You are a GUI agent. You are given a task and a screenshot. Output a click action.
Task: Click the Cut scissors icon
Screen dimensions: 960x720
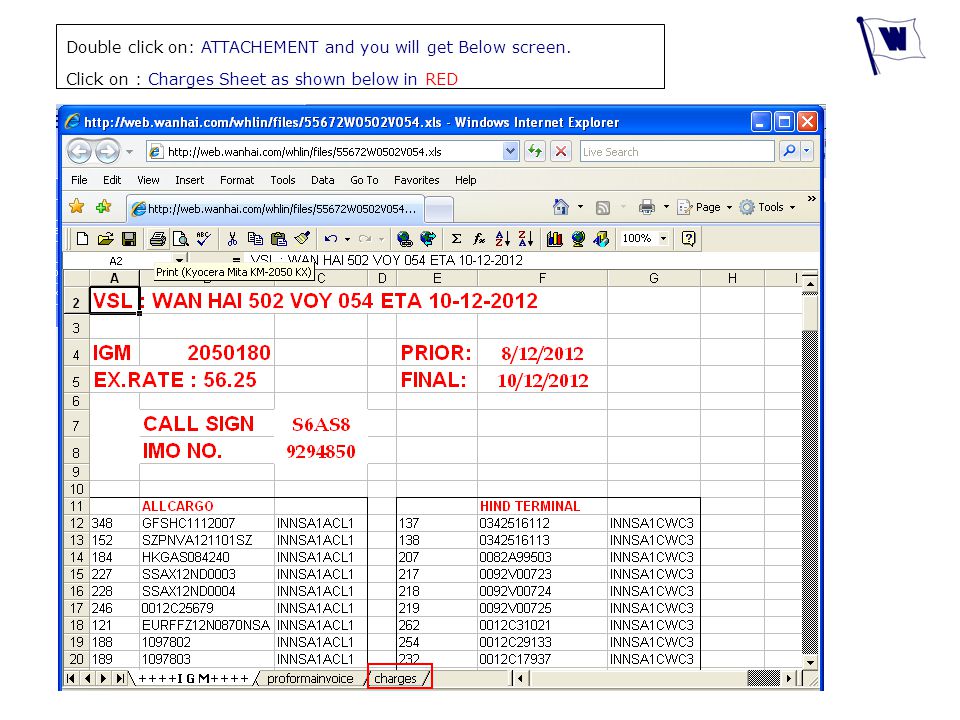click(232, 239)
